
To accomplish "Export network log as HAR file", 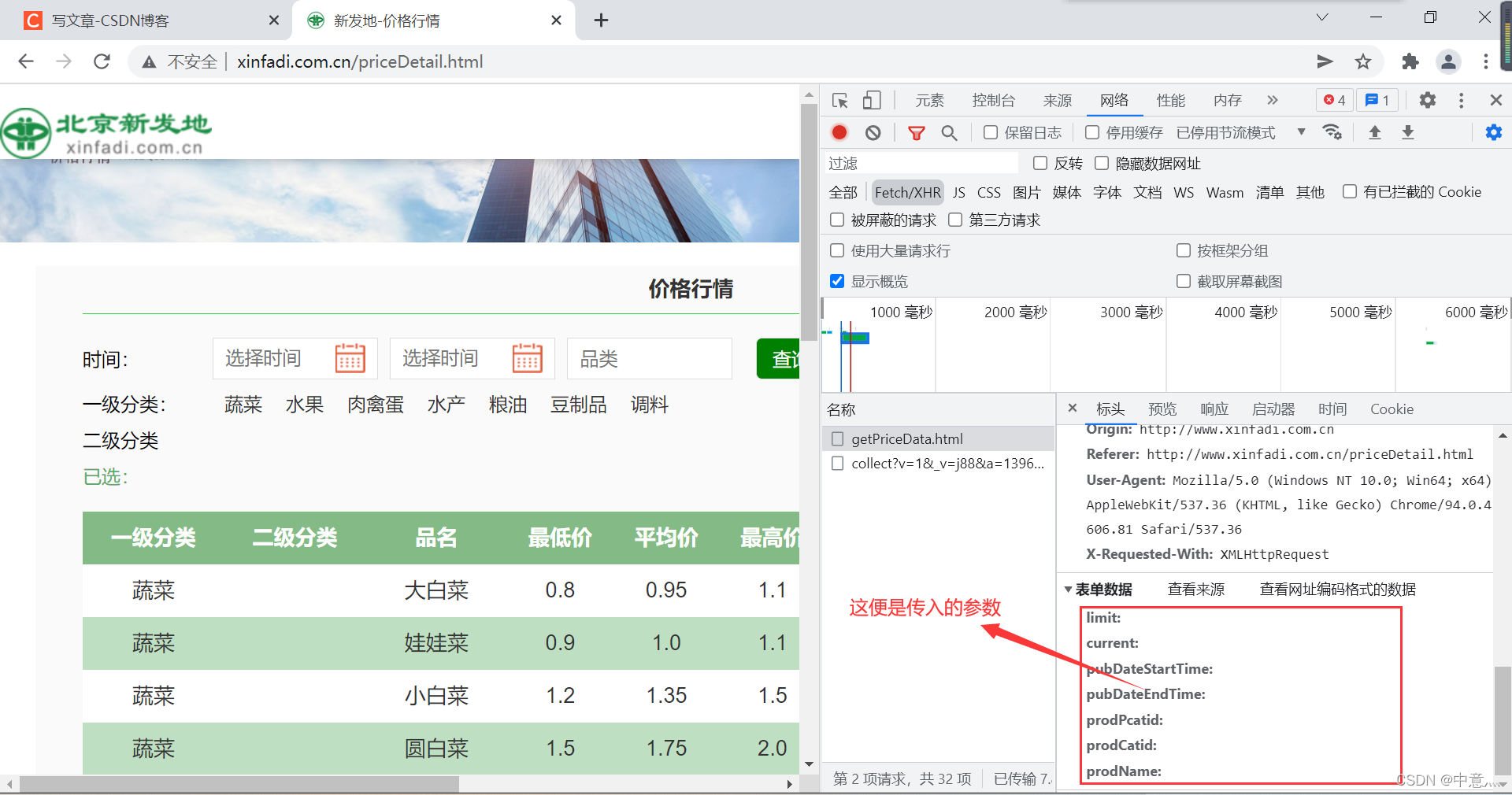I will [1408, 132].
